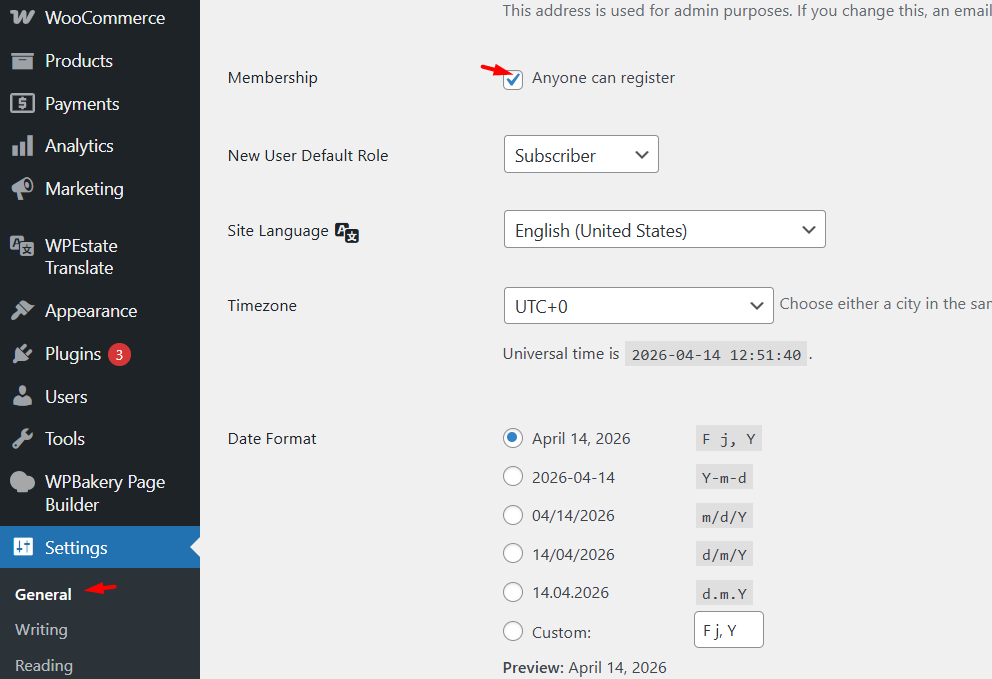Select the Y-m-d date format (2026-04-14)

click(x=513, y=477)
